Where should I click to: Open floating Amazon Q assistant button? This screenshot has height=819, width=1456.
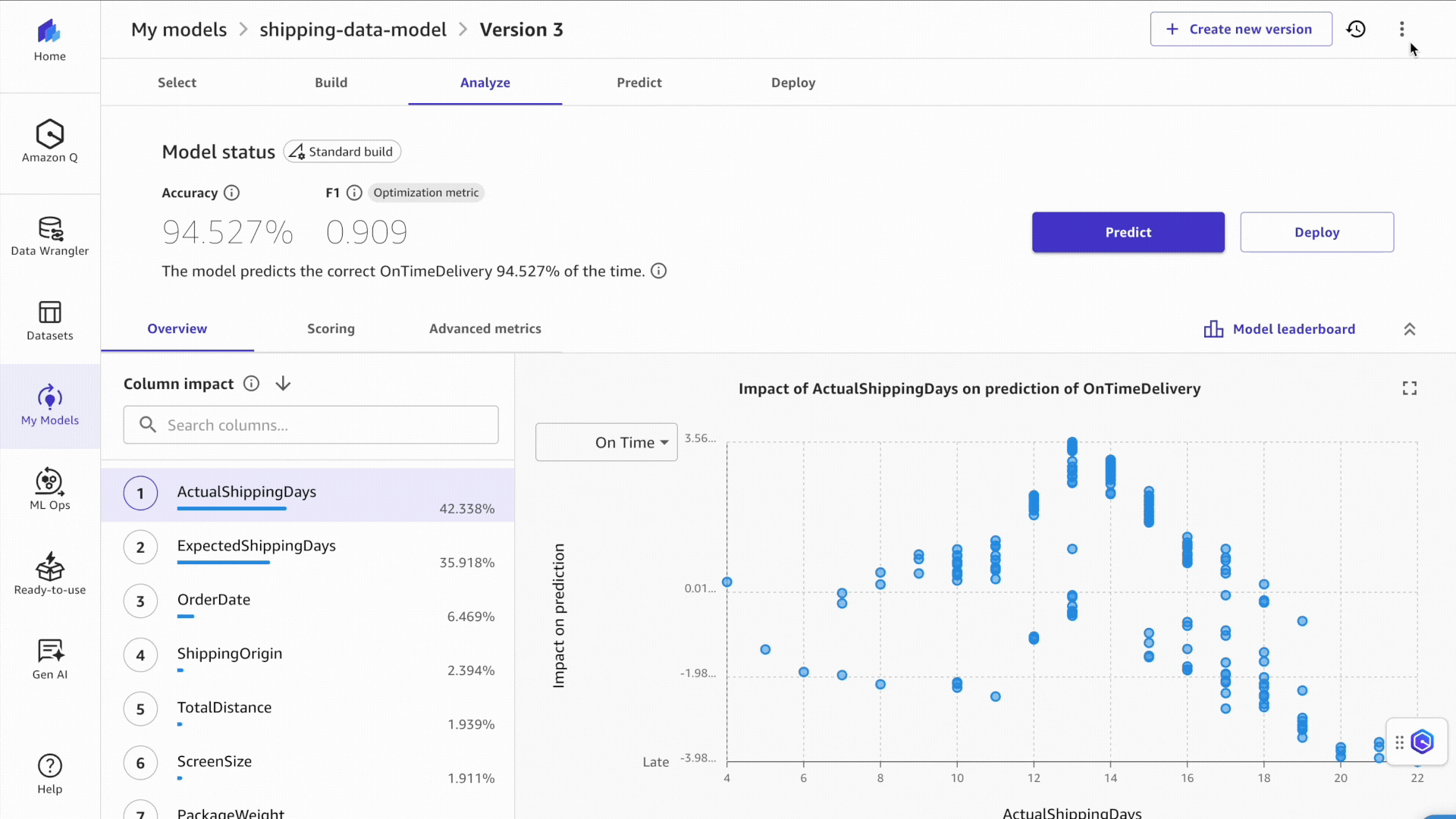pos(1423,742)
